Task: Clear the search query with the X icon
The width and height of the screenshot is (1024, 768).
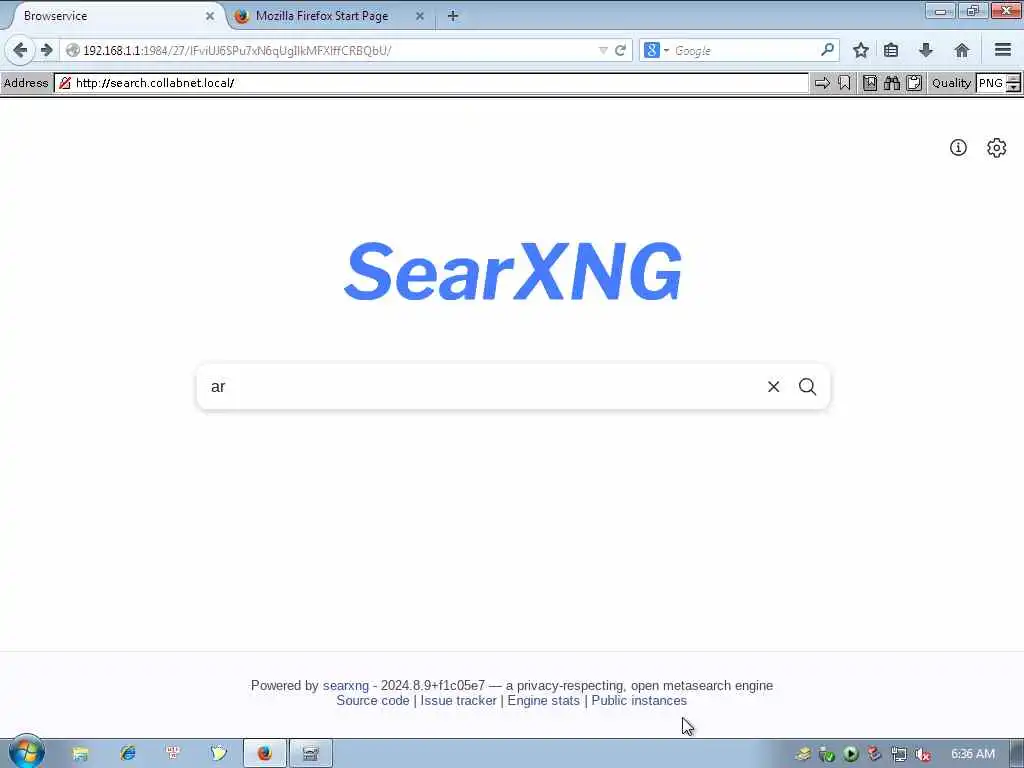Action: [x=773, y=387]
